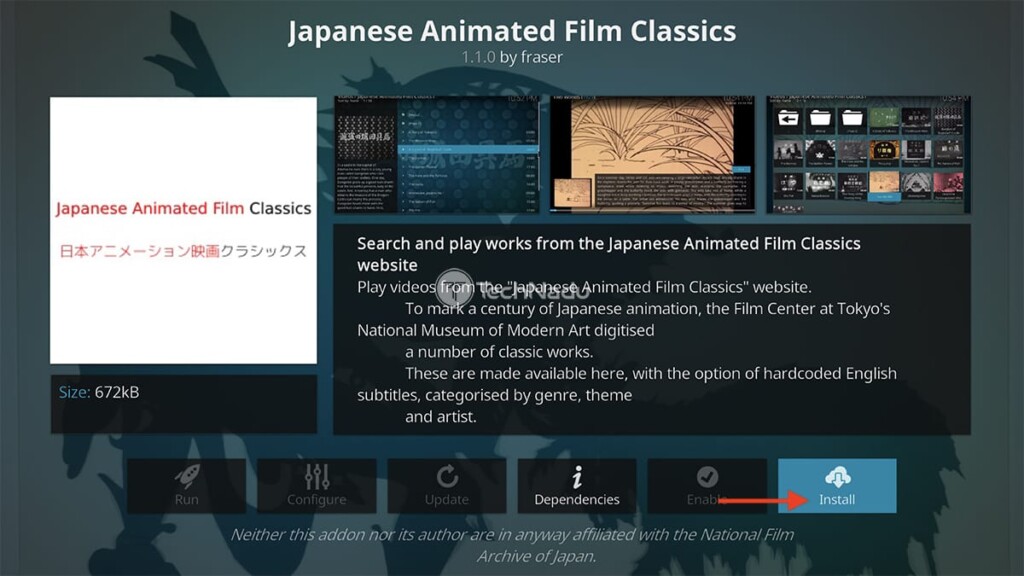Click the Install button
The height and width of the screenshot is (576, 1024).
837,486
